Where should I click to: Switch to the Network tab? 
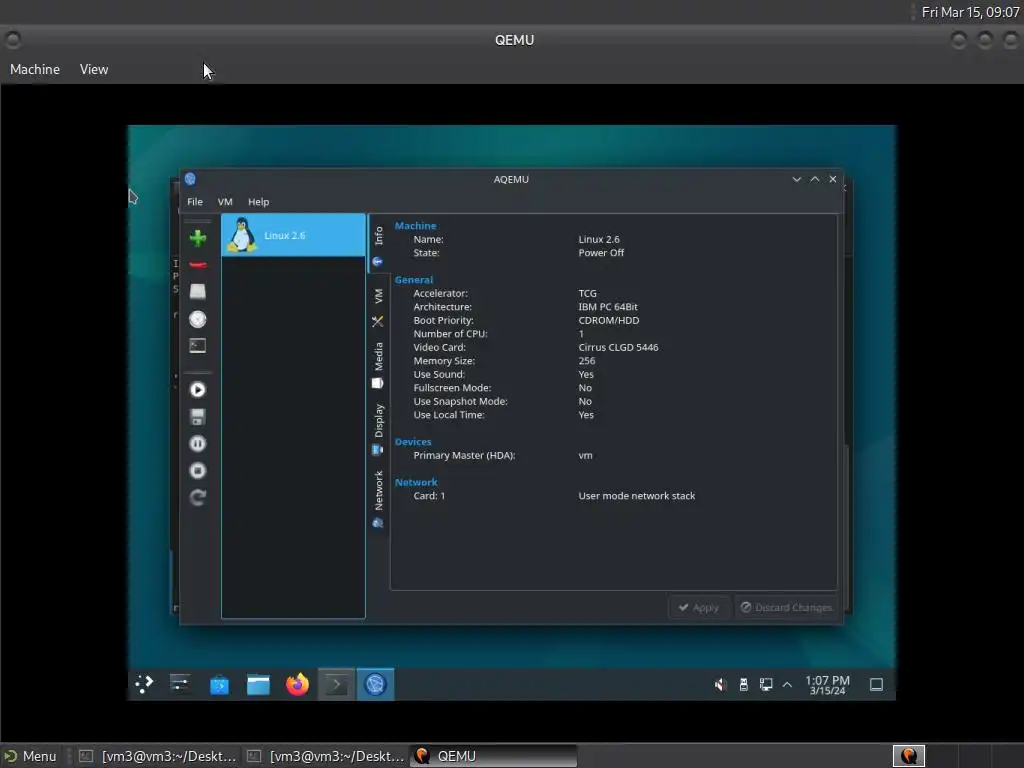click(x=378, y=499)
